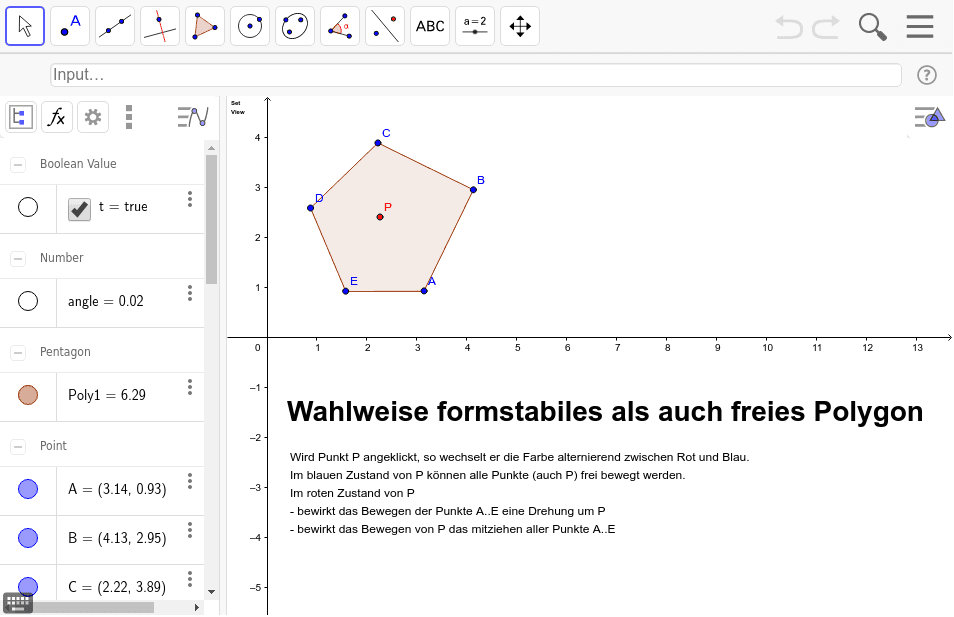Select the Move arrow tool
Image resolution: width=954 pixels, height=617 pixels.
click(x=25, y=26)
